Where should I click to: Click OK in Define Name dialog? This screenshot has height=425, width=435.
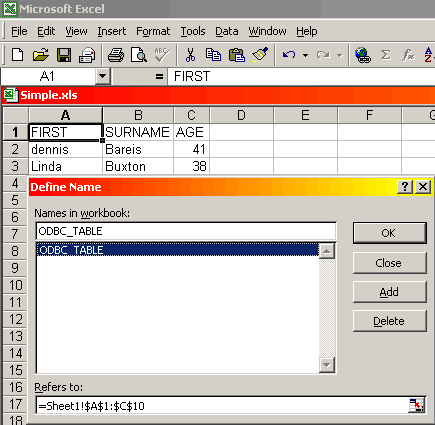[x=390, y=233]
